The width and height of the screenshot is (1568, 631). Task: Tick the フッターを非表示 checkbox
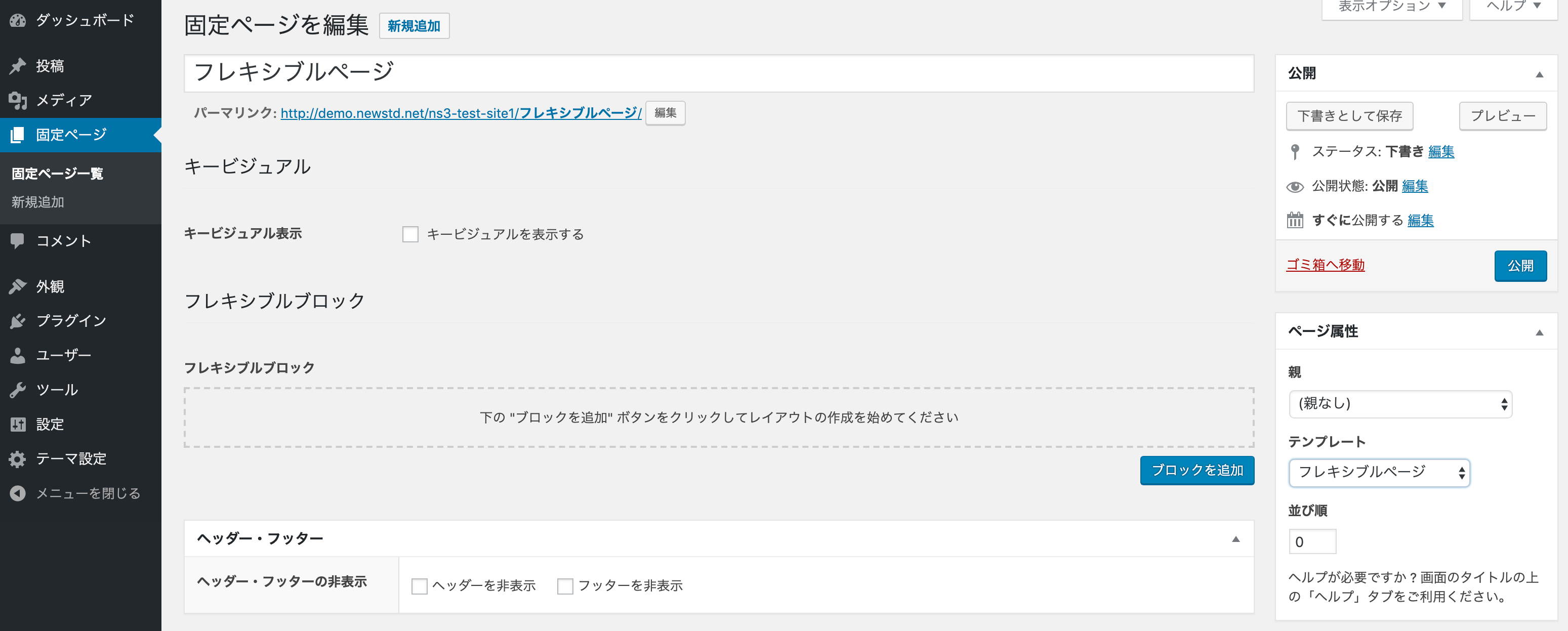(x=565, y=586)
